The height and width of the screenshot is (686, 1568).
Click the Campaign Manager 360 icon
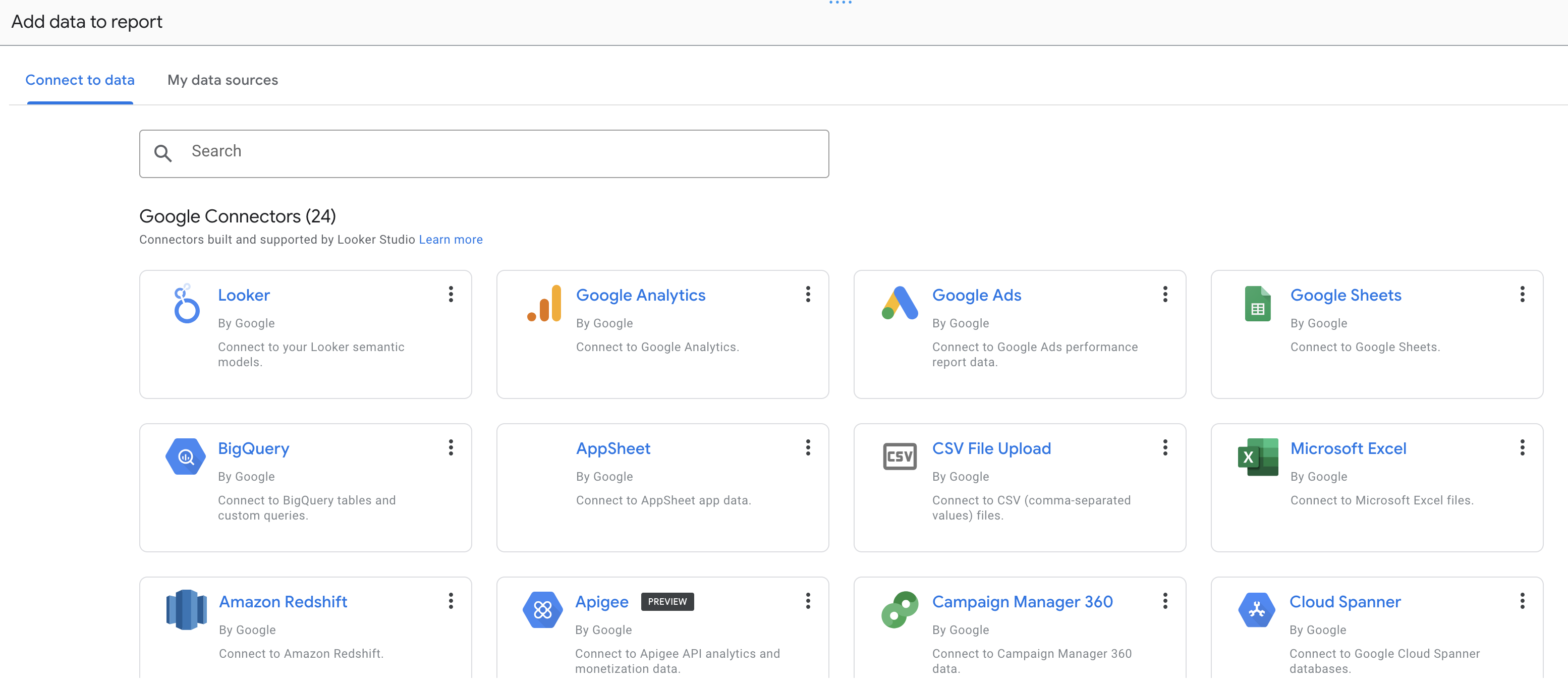point(900,609)
